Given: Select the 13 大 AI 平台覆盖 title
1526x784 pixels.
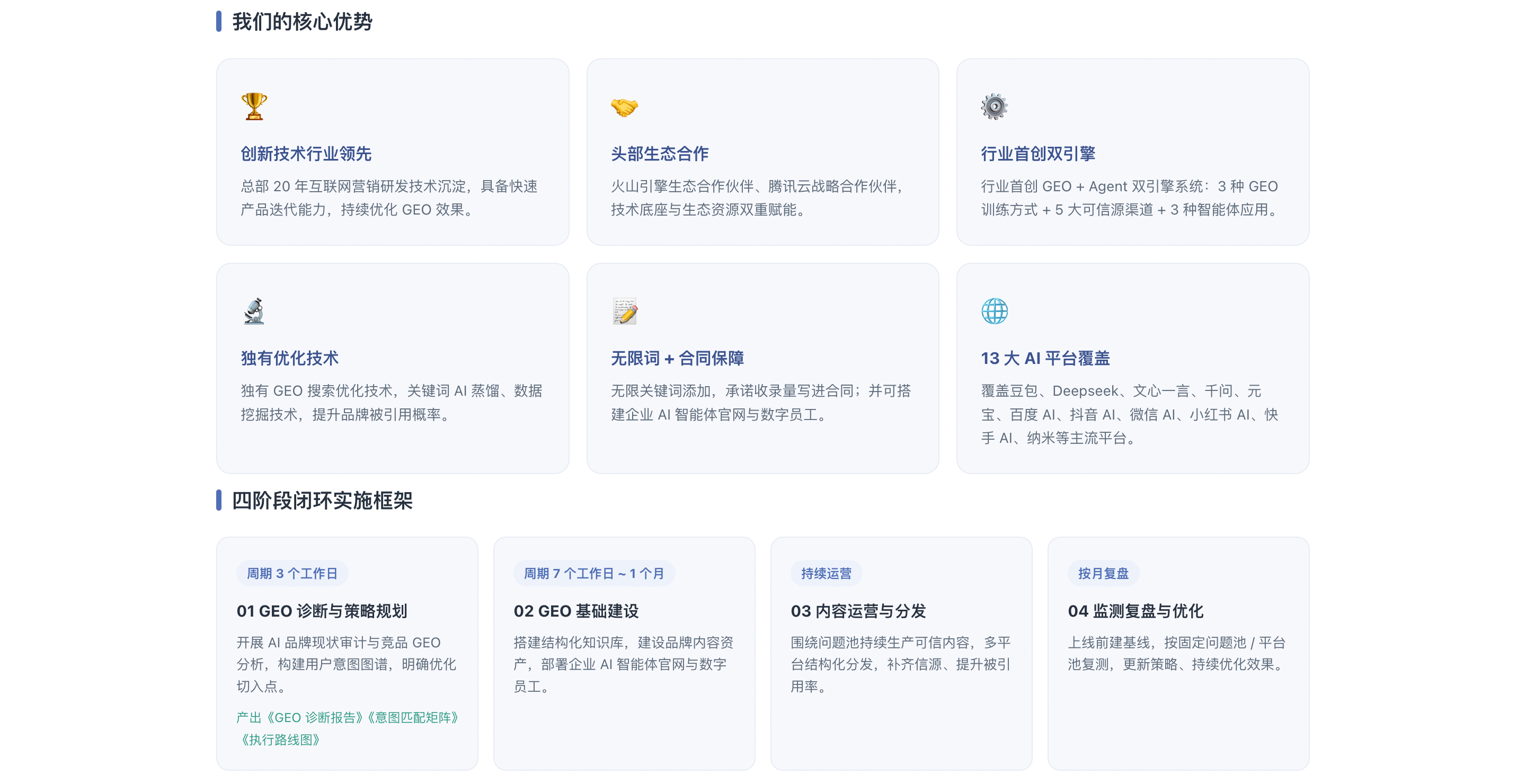Looking at the screenshot, I should [x=1045, y=358].
